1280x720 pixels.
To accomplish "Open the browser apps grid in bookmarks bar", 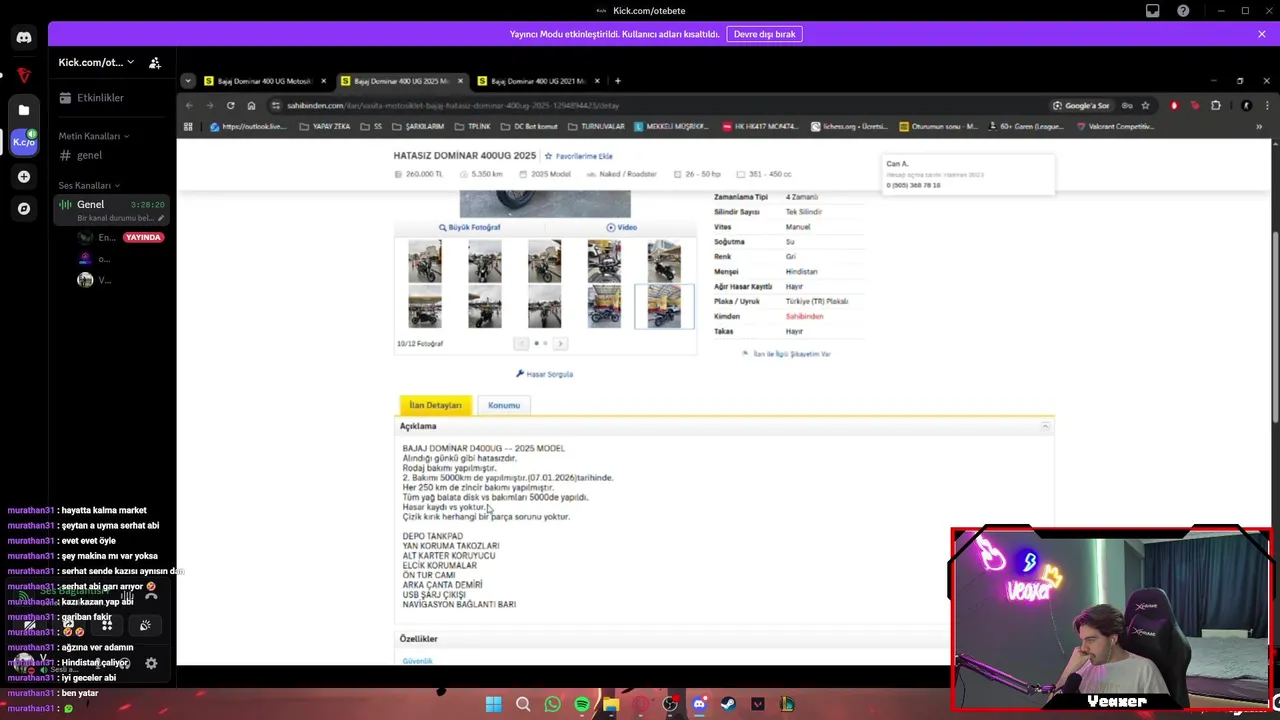I will pyautogui.click(x=188, y=127).
